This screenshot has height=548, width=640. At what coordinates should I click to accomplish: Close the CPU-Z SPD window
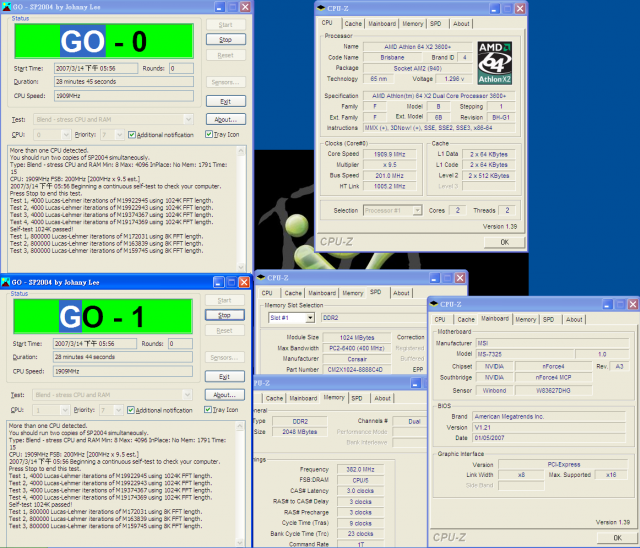[460, 278]
